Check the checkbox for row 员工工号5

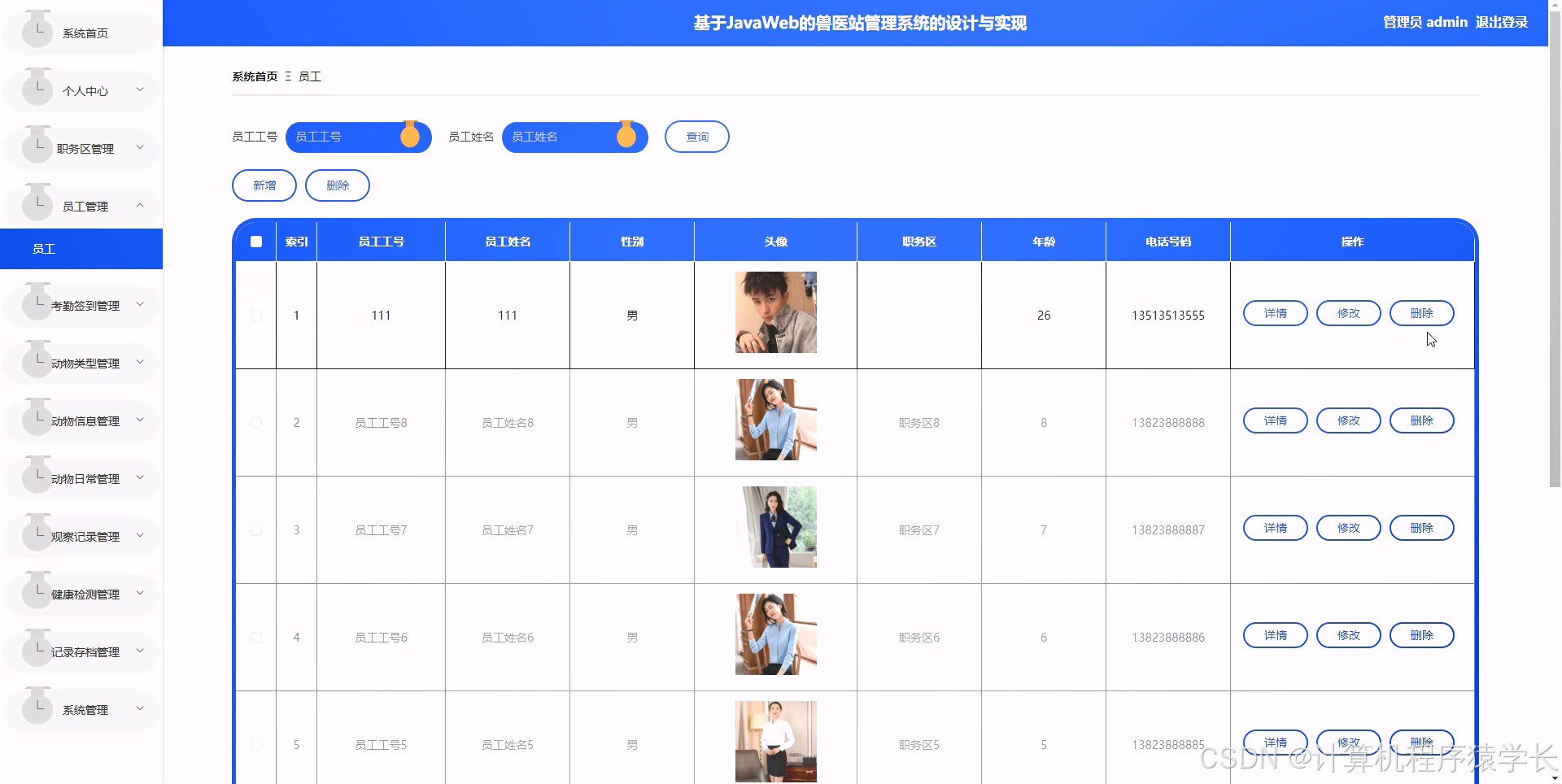click(256, 745)
